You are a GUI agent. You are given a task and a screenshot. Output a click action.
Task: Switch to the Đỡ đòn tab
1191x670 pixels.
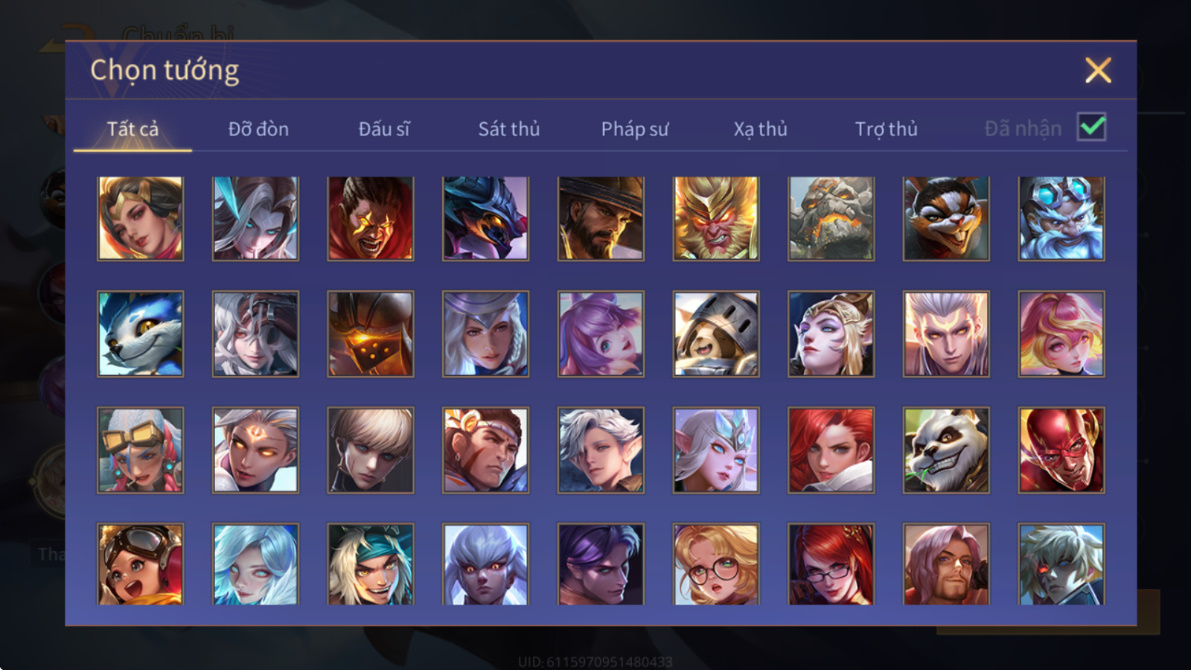[x=258, y=128]
